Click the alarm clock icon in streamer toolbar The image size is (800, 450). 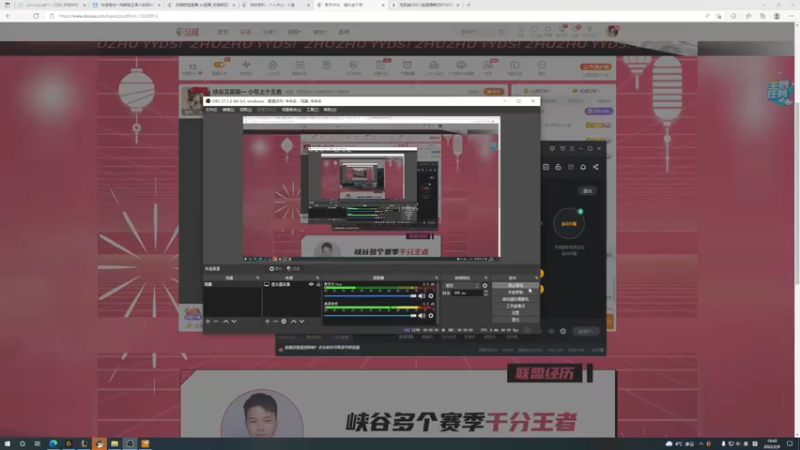pyautogui.click(x=407, y=67)
